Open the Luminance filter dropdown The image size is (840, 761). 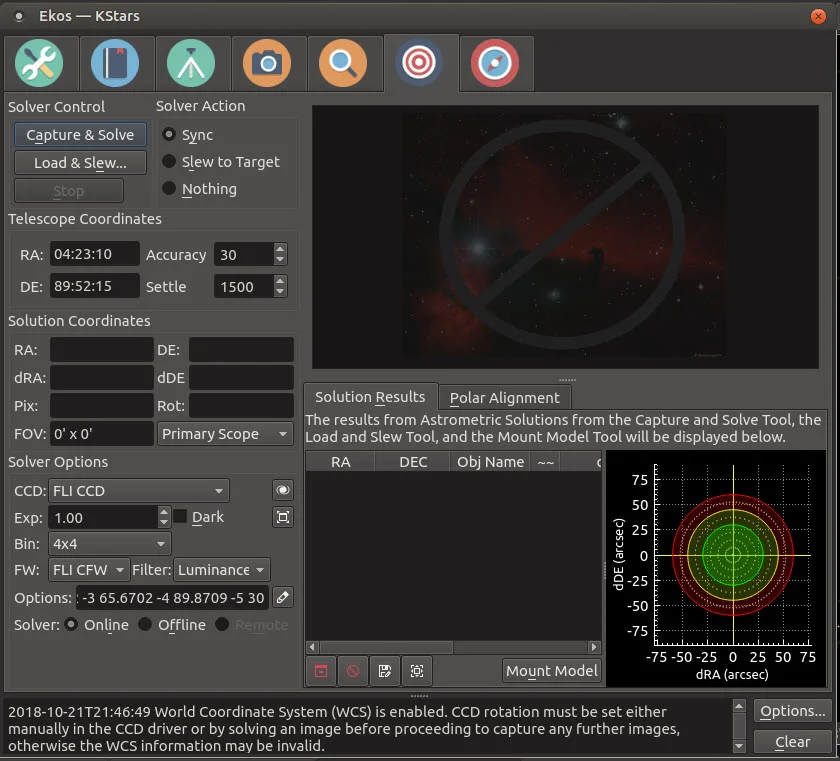(x=221, y=570)
